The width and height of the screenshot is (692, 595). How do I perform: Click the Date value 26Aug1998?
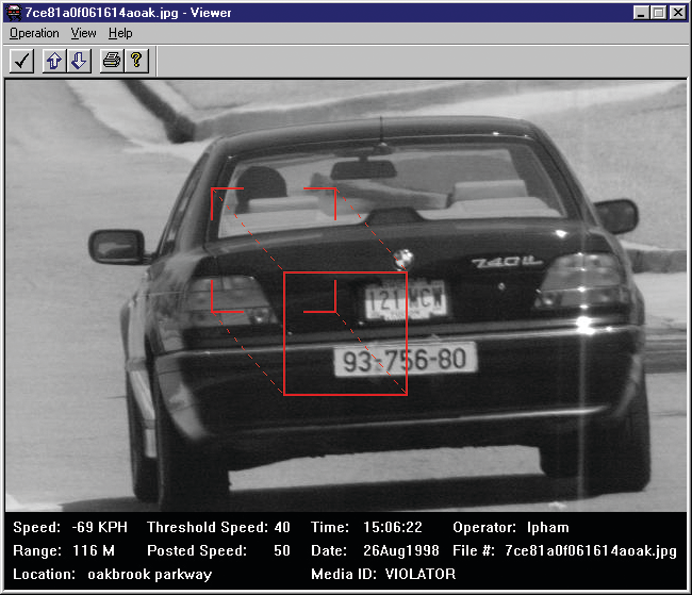(401, 550)
